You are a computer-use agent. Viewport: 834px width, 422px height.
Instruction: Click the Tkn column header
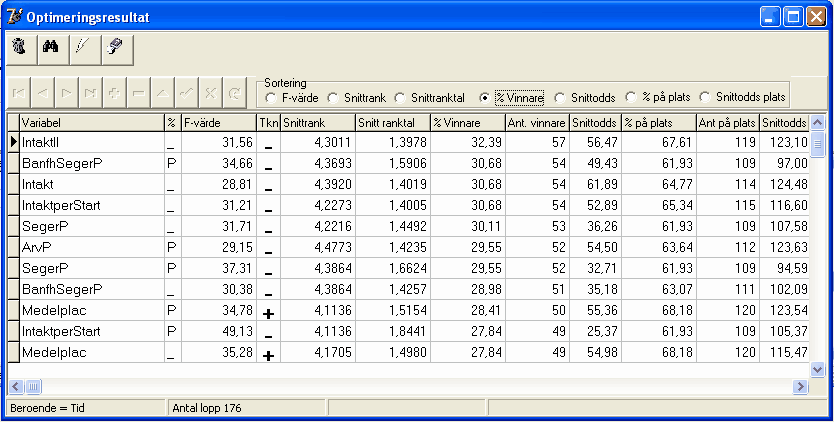pyautogui.click(x=269, y=123)
